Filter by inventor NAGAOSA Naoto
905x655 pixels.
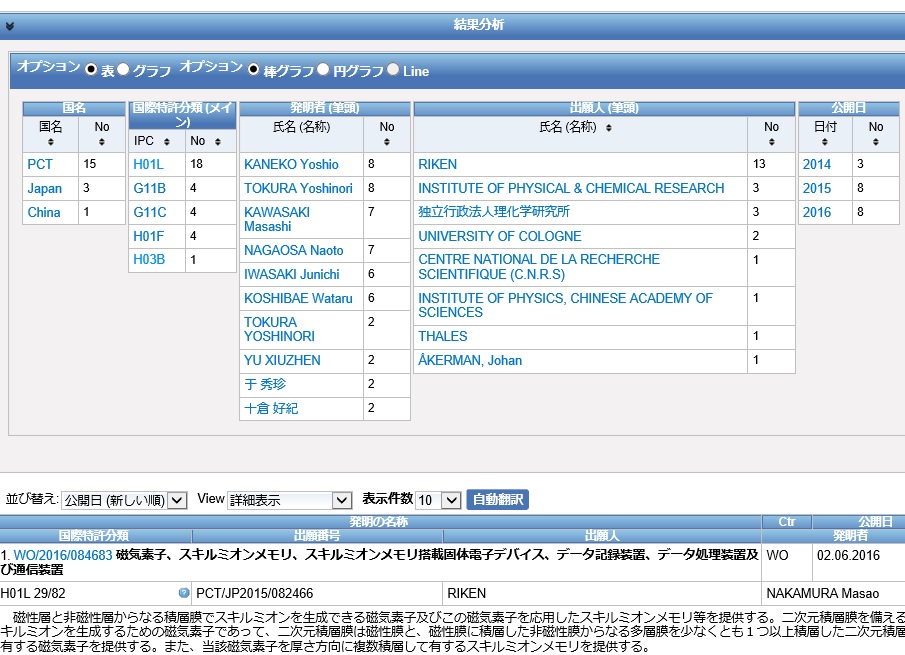point(294,250)
